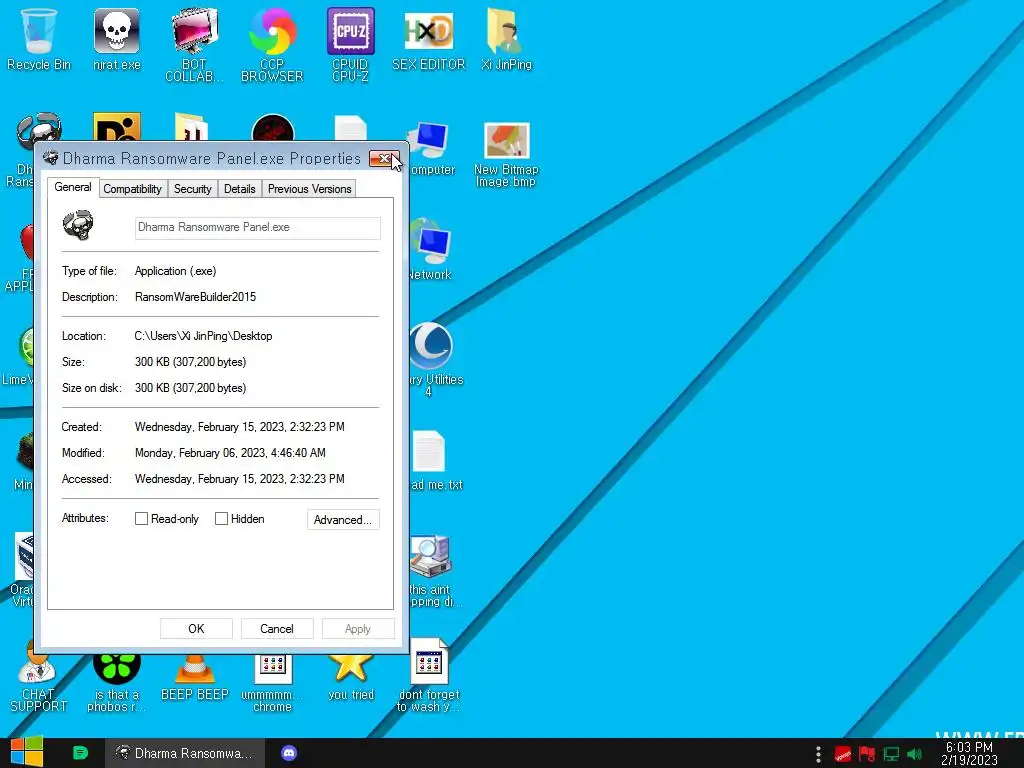The image size is (1024, 768).
Task: Click the volume speaker tray icon
Action: 914,754
